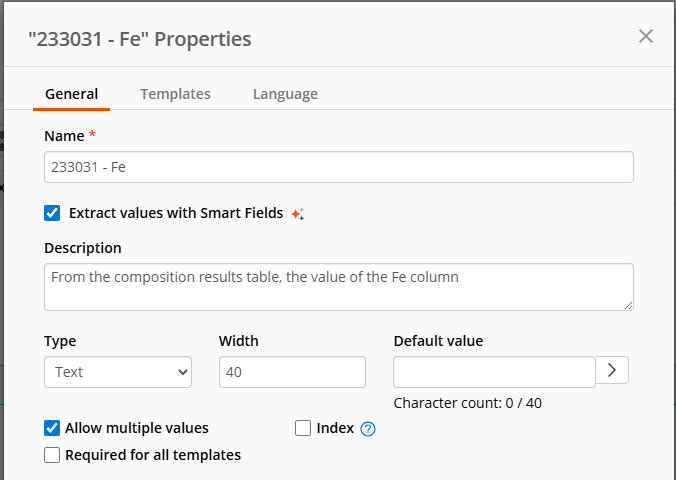Click the Smart Fields sparkle icon

(x=297, y=214)
